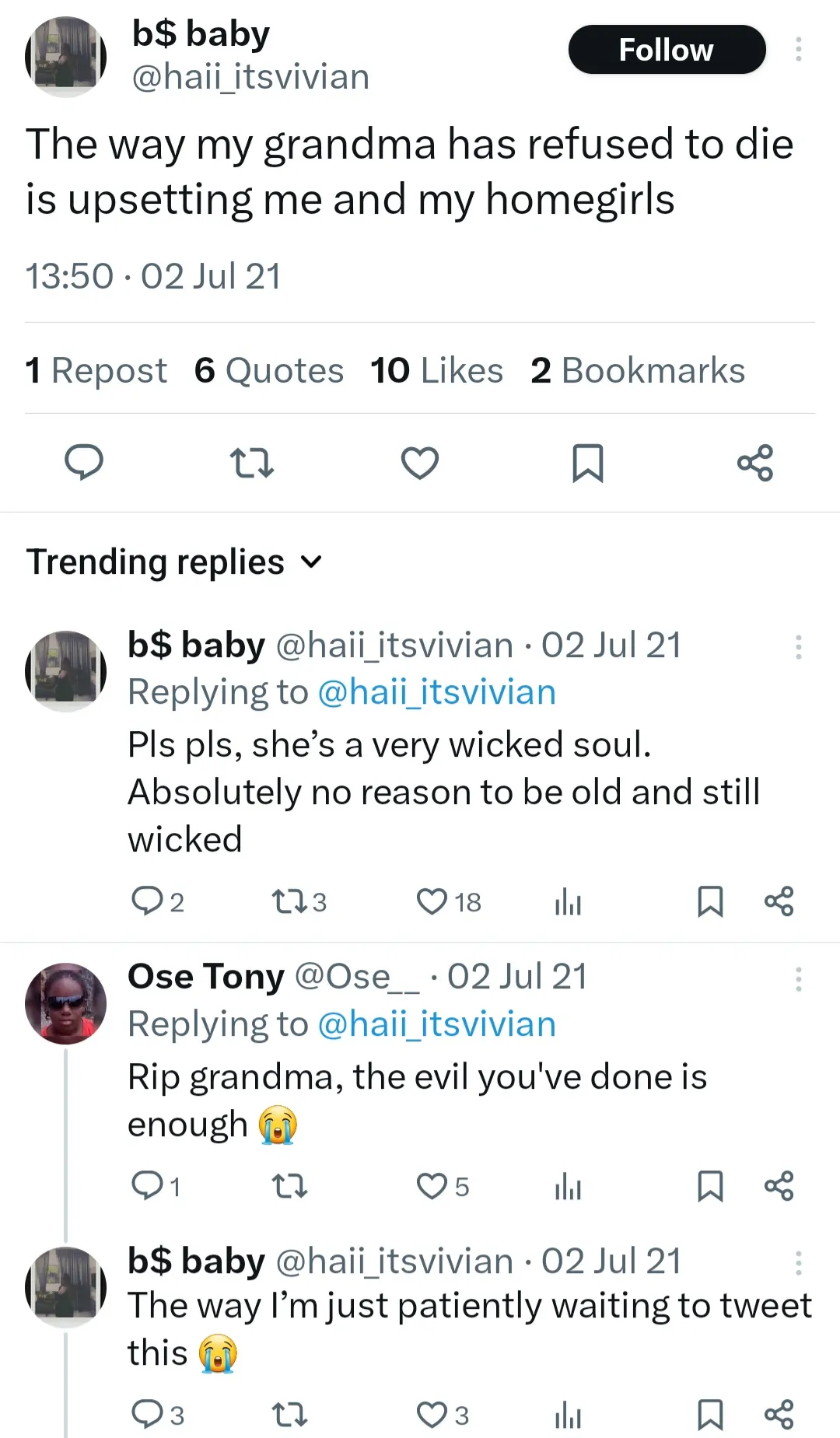
Task: Open the 10 Likes list
Action: 436,371
